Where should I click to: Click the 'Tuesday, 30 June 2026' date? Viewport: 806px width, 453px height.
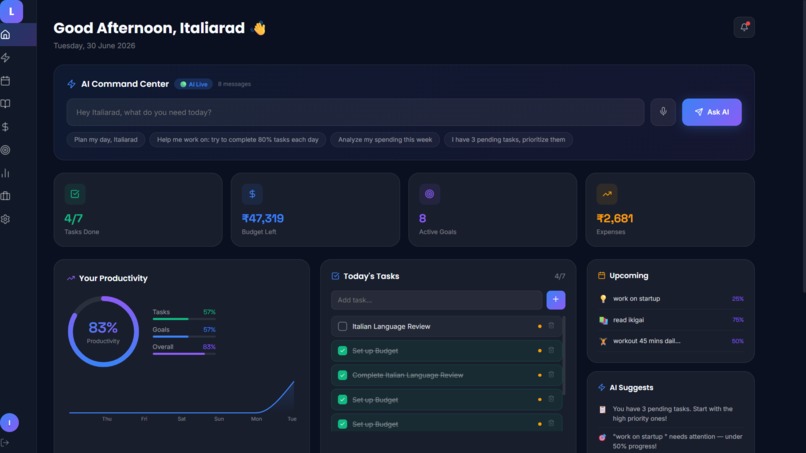click(95, 46)
